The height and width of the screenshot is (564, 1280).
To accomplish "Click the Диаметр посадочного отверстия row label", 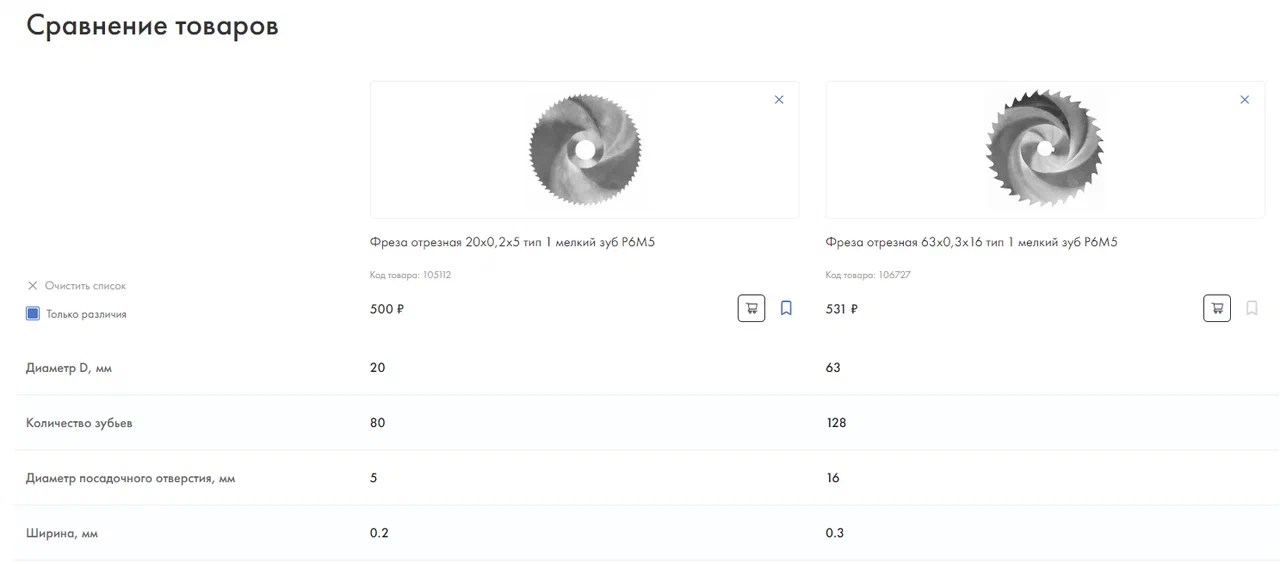I will pyautogui.click(x=130, y=478).
